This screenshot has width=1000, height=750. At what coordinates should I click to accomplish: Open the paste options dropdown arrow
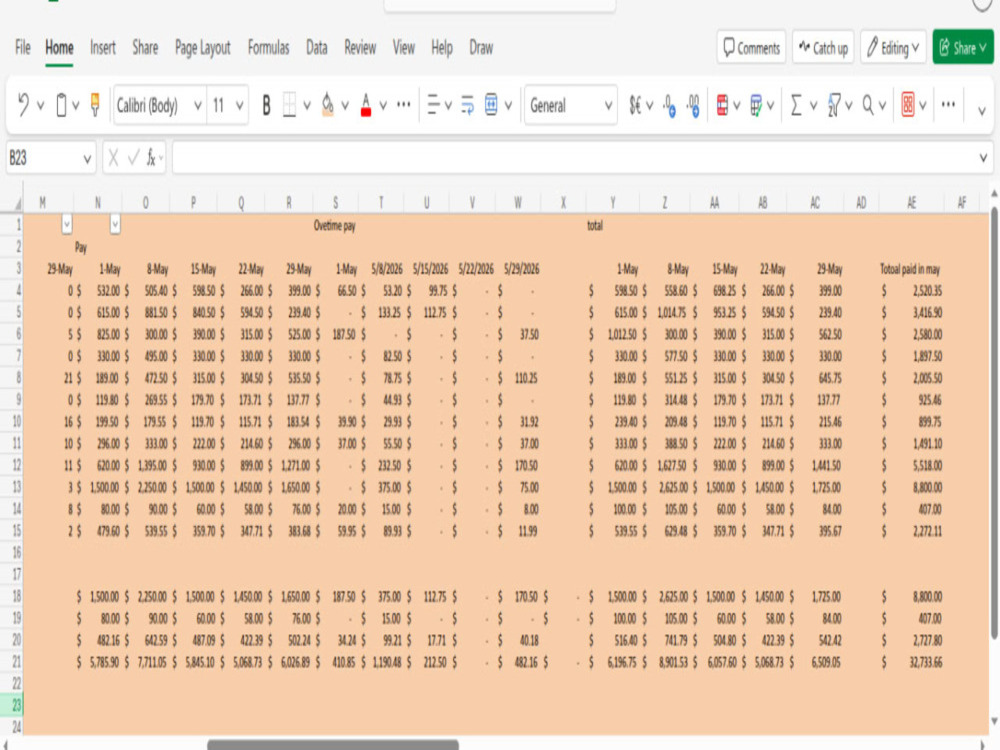[x=75, y=105]
